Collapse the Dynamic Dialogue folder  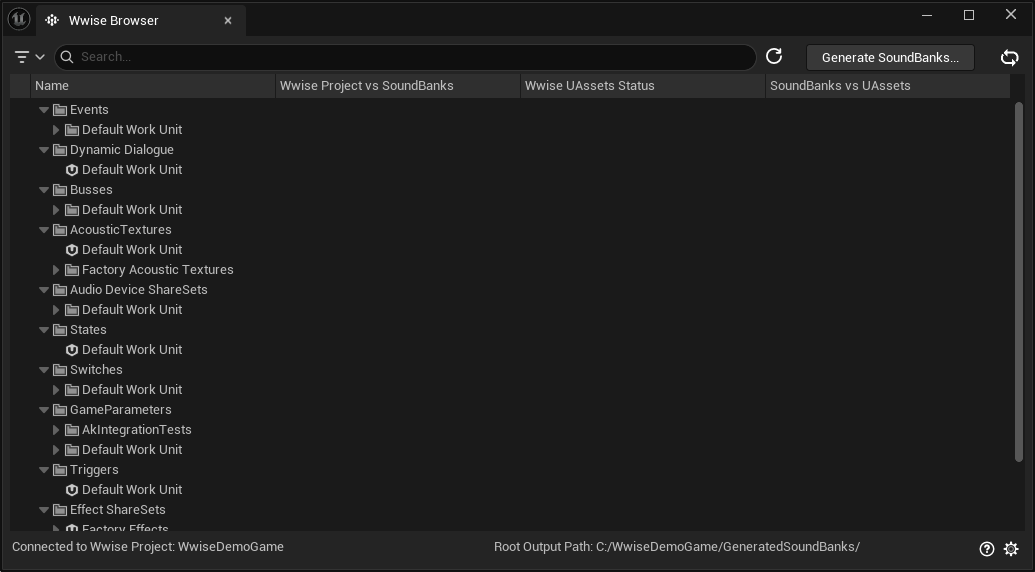tap(44, 150)
